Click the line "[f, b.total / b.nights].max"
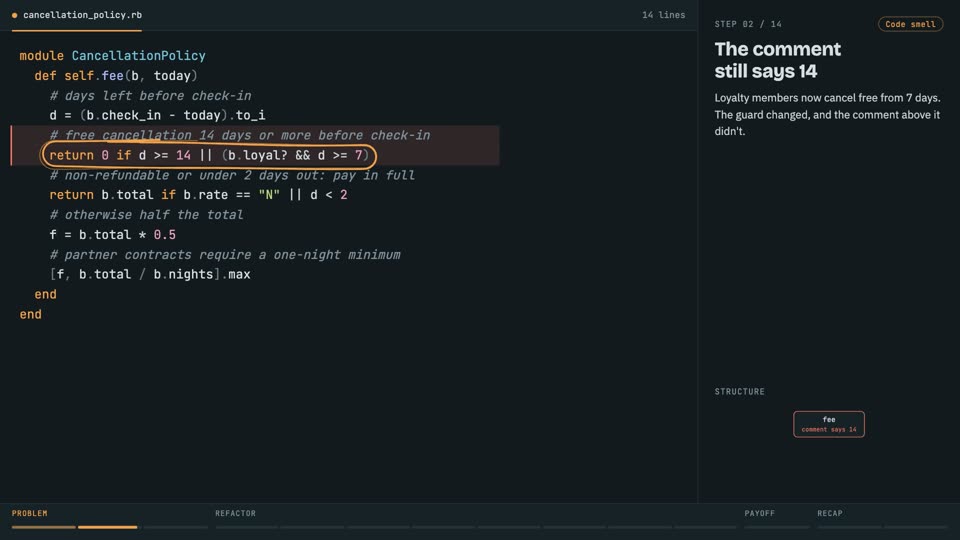Viewport: 960px width, 540px height. (x=150, y=275)
